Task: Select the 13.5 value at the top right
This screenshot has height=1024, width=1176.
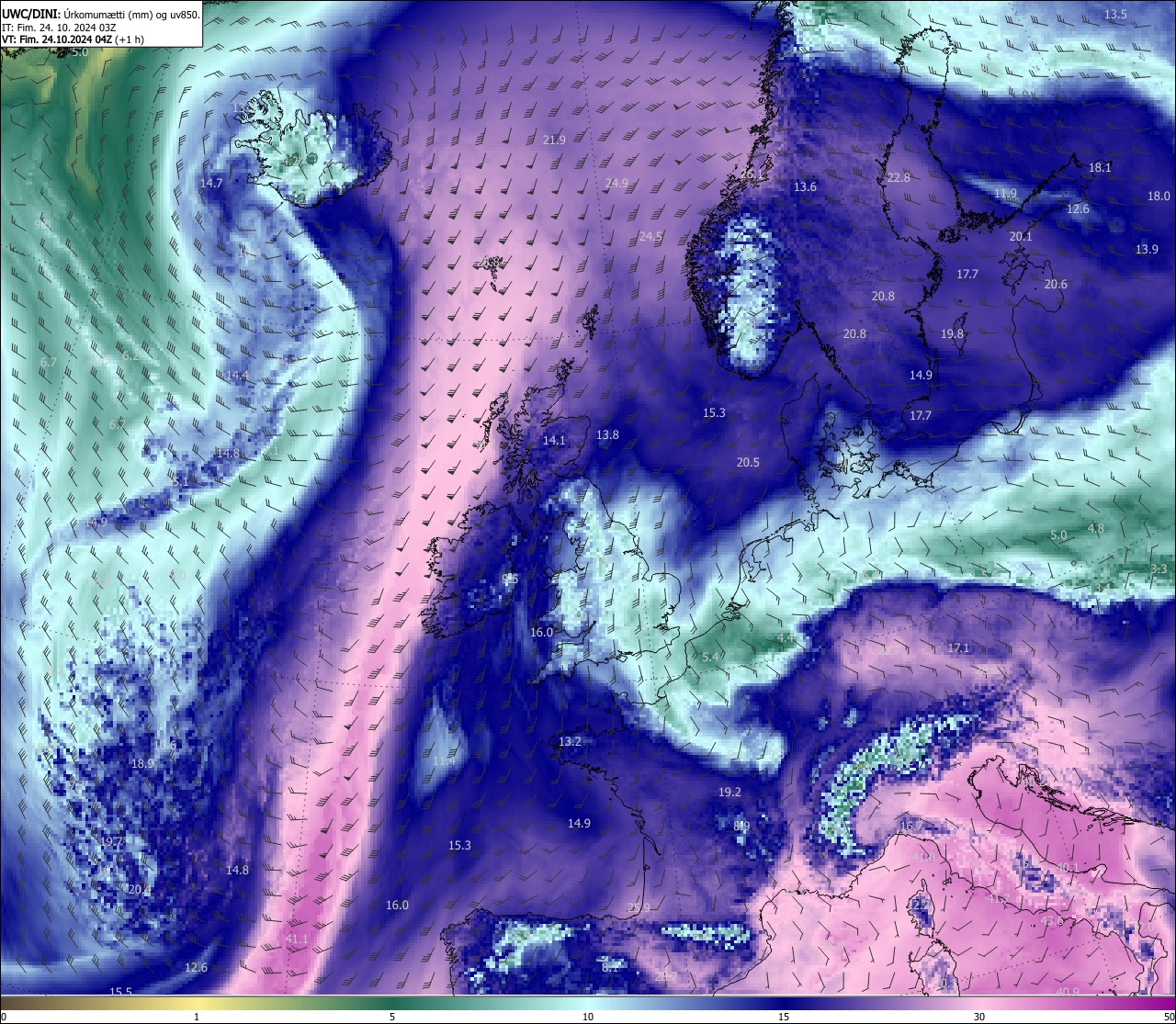Action: tap(1115, 14)
